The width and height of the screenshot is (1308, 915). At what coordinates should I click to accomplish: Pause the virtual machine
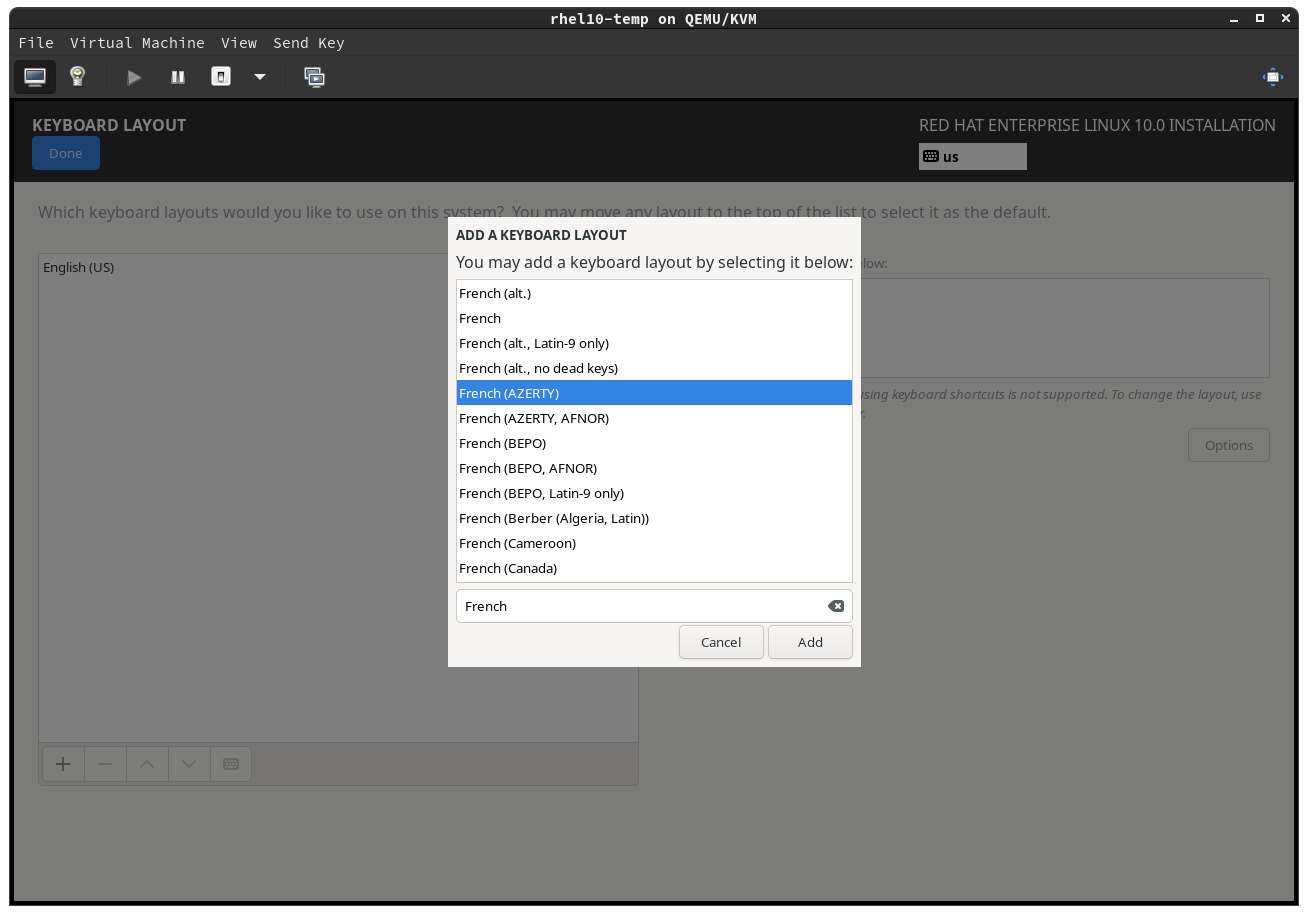click(178, 77)
